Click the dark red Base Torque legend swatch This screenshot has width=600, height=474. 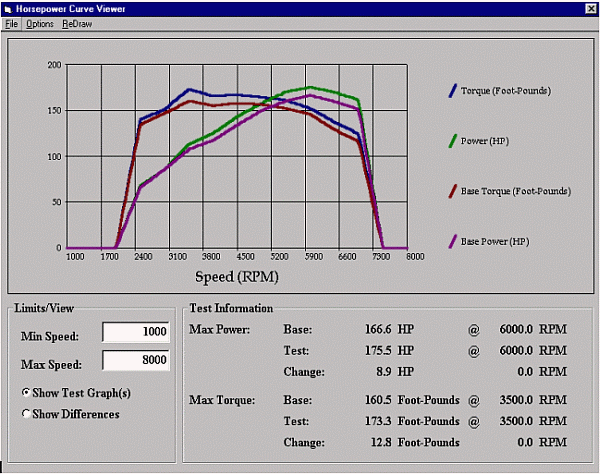(453, 191)
